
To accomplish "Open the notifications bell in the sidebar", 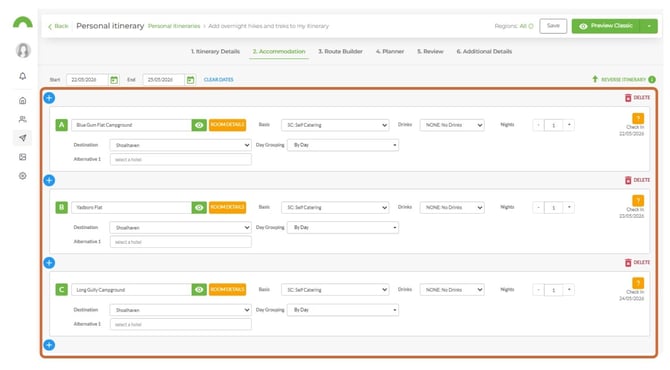I will (23, 76).
